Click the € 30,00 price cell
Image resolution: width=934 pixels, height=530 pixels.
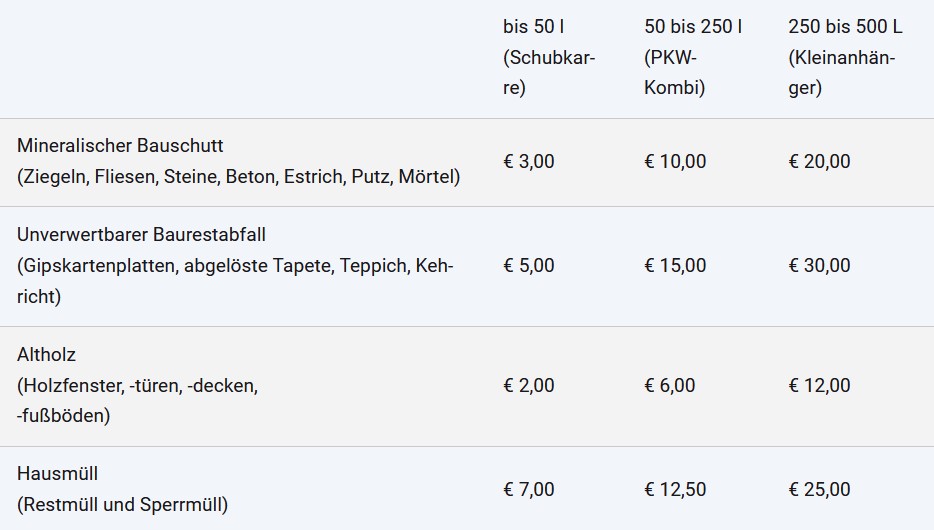(819, 266)
